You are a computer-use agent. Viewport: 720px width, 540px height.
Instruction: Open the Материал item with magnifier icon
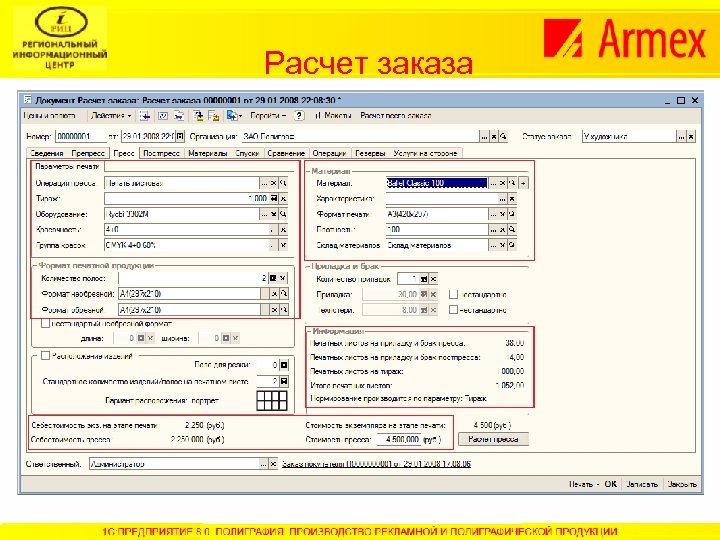[512, 183]
